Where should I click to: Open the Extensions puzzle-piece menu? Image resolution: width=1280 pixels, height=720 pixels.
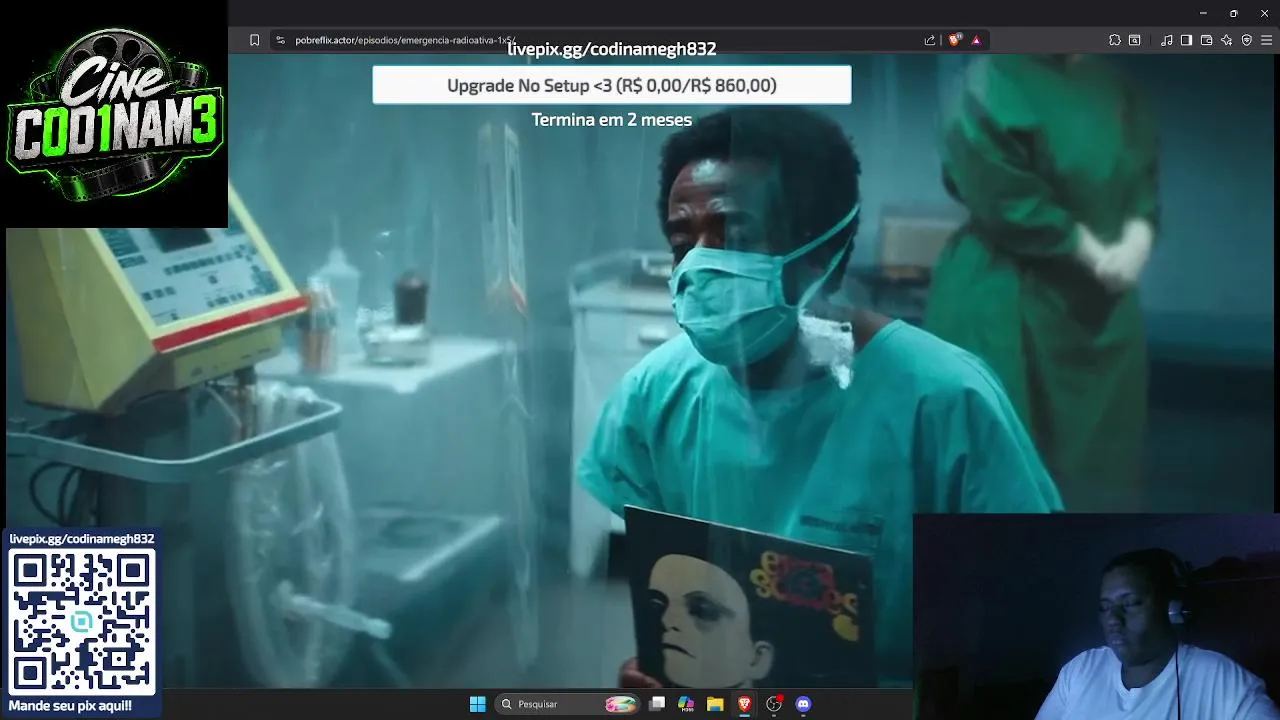[1115, 40]
